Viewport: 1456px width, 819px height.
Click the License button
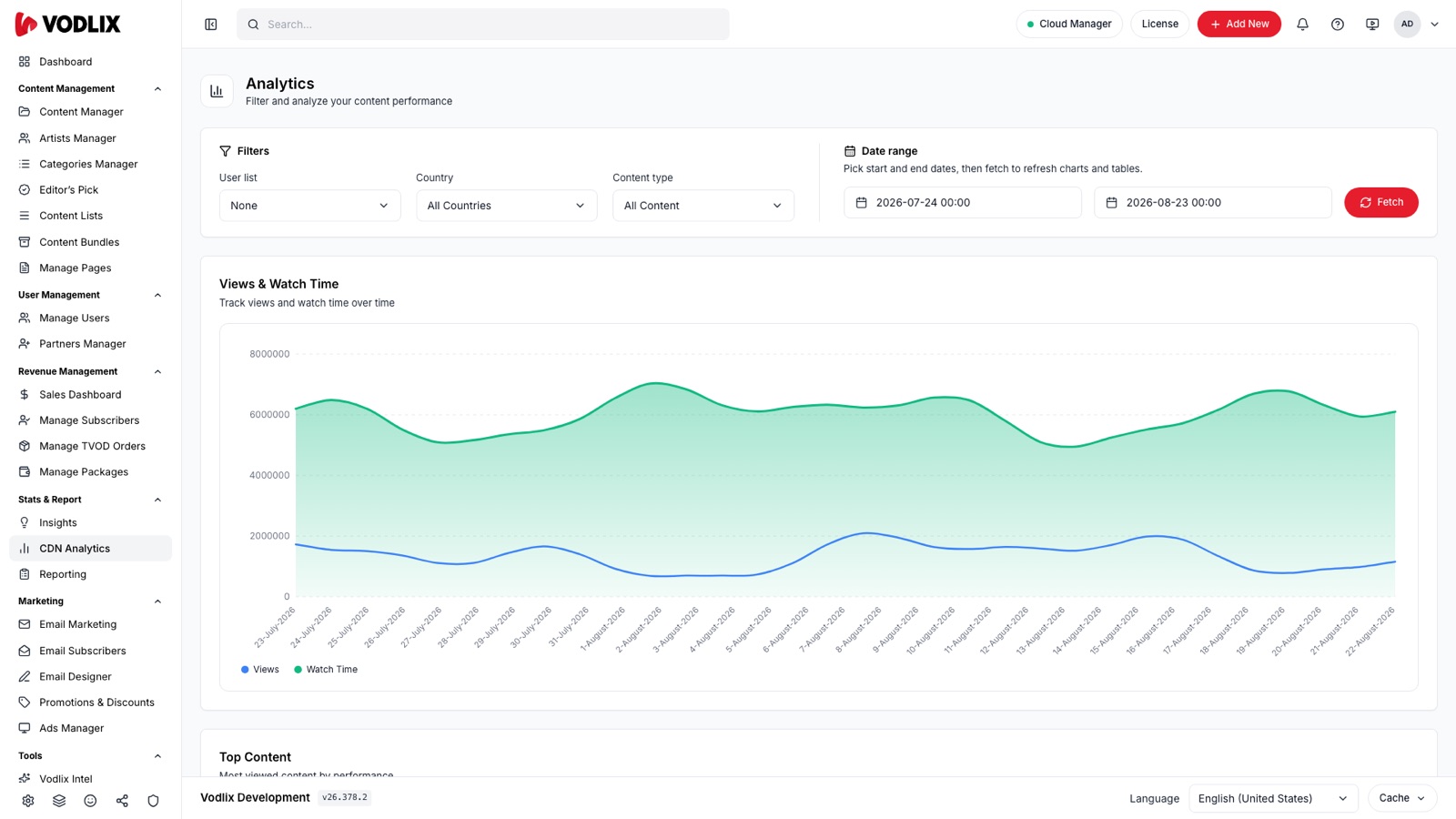1159,25
